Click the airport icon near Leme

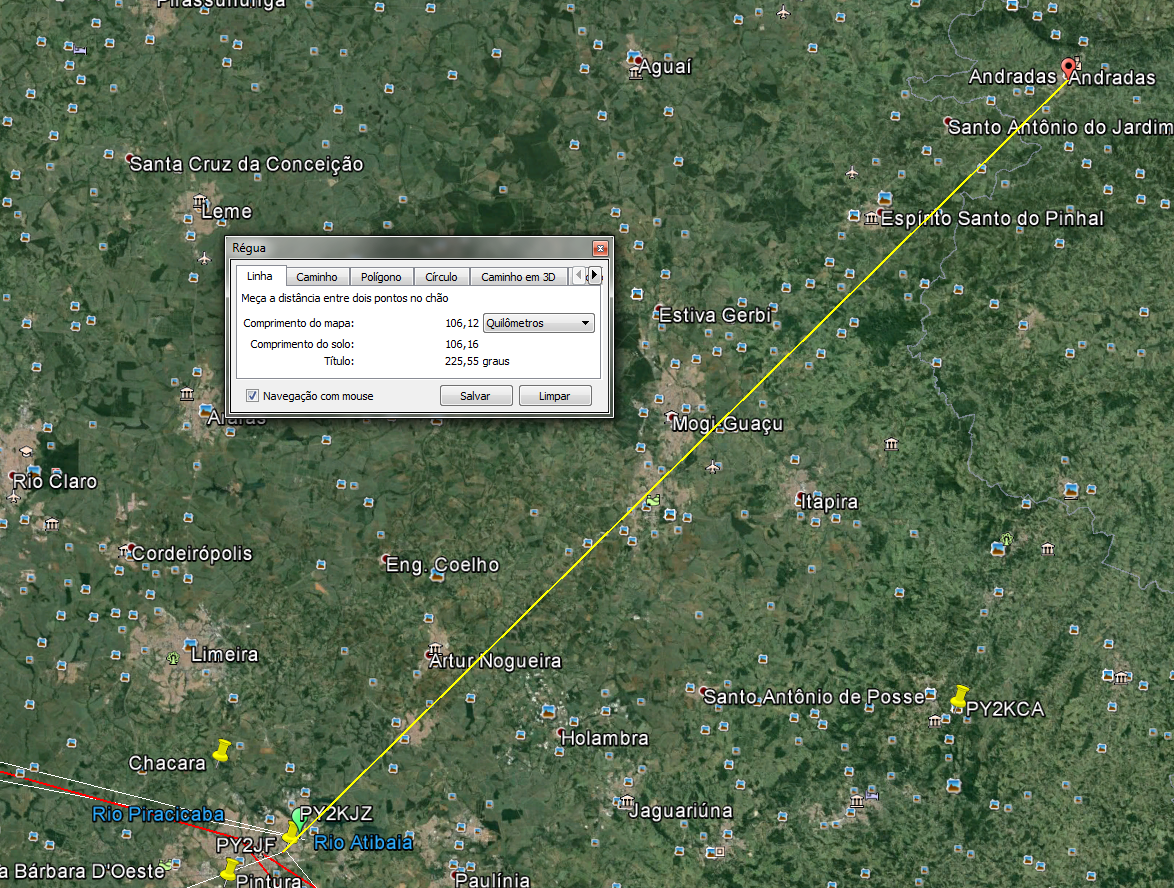pyautogui.click(x=205, y=258)
